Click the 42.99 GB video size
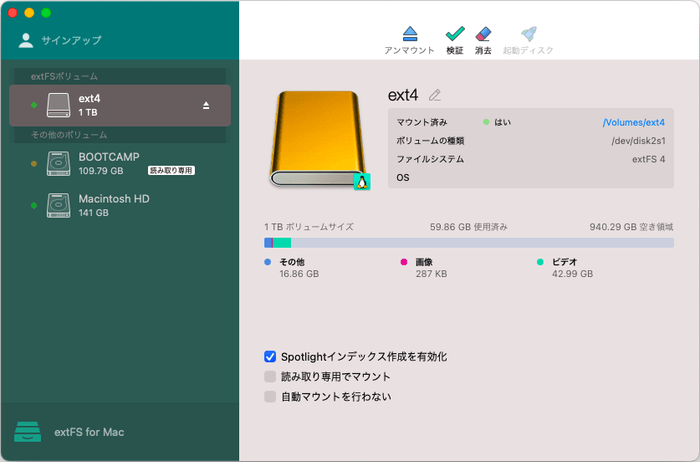This screenshot has height=462, width=700. click(x=572, y=274)
